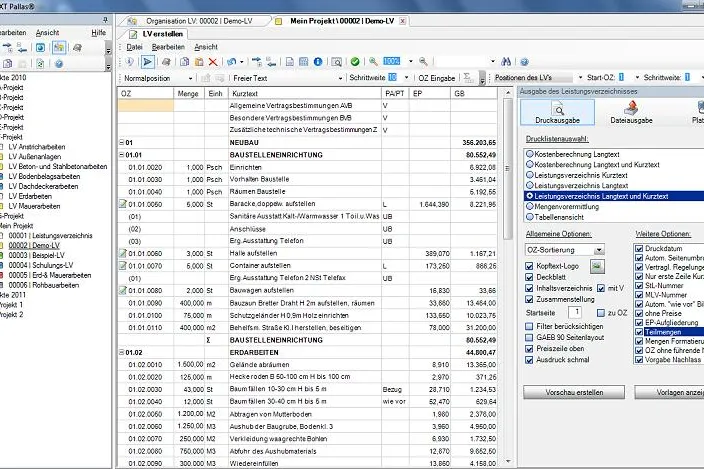Image resolution: width=704 pixels, height=469 pixels.
Task: Select Tabellenansicht radio option
Action: (530, 217)
